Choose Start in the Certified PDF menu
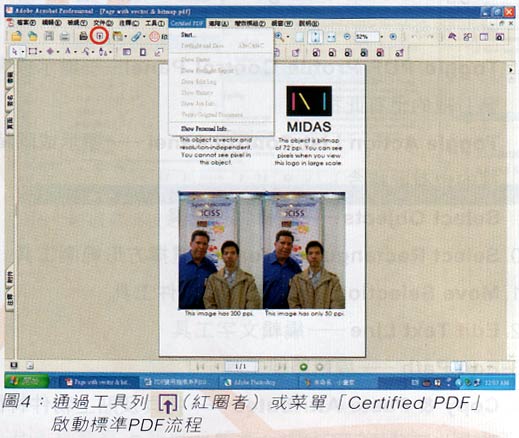Screen dimensions: 519x438 187,35
